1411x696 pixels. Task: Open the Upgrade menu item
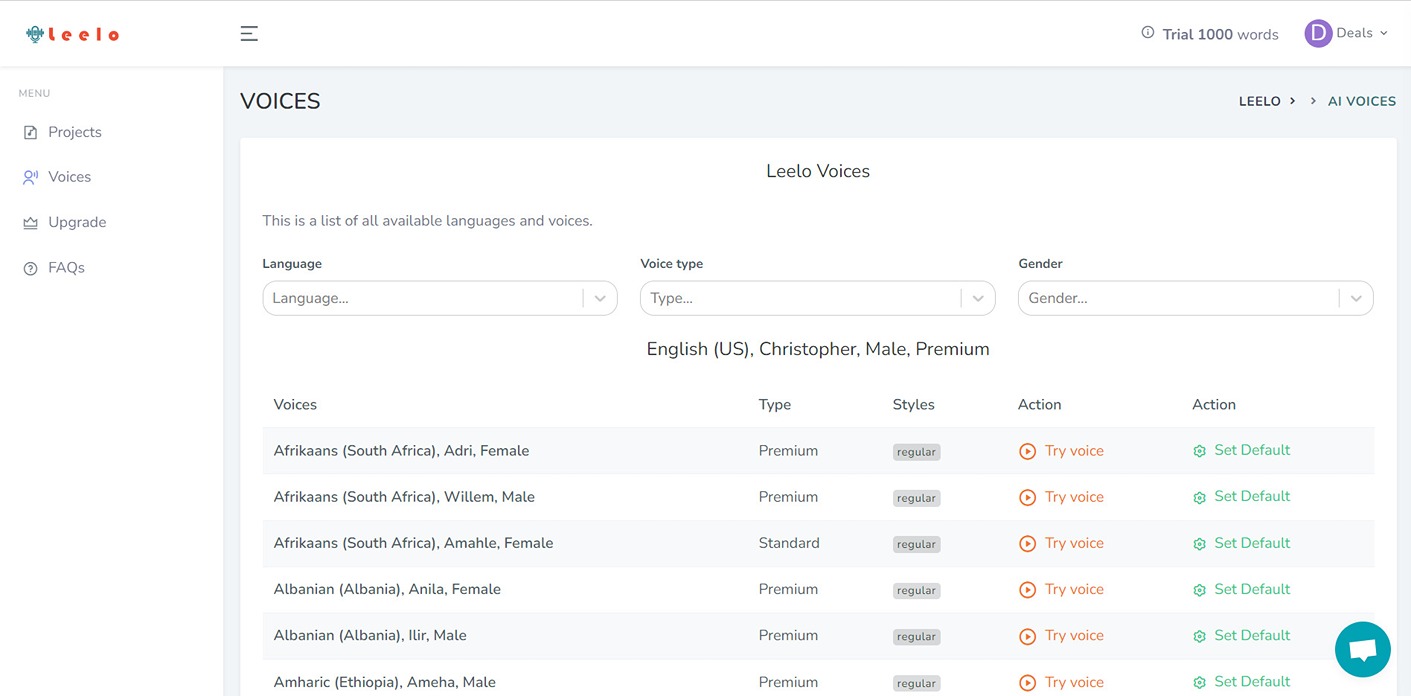point(77,222)
